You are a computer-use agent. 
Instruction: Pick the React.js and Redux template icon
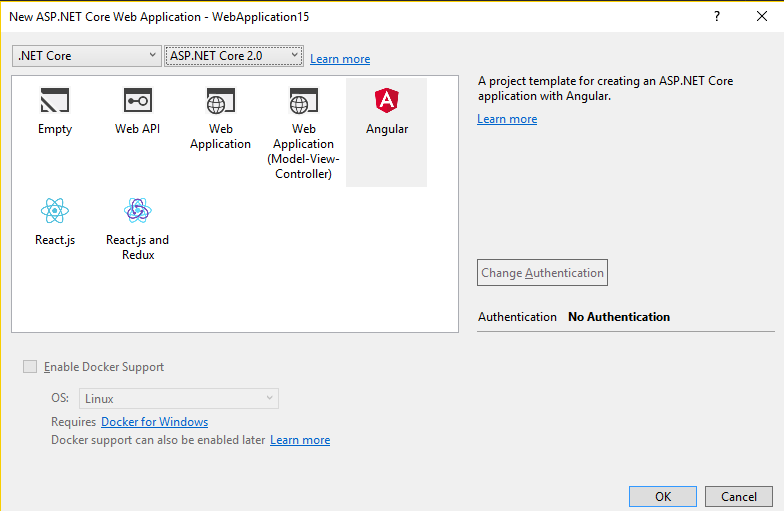(x=137, y=210)
